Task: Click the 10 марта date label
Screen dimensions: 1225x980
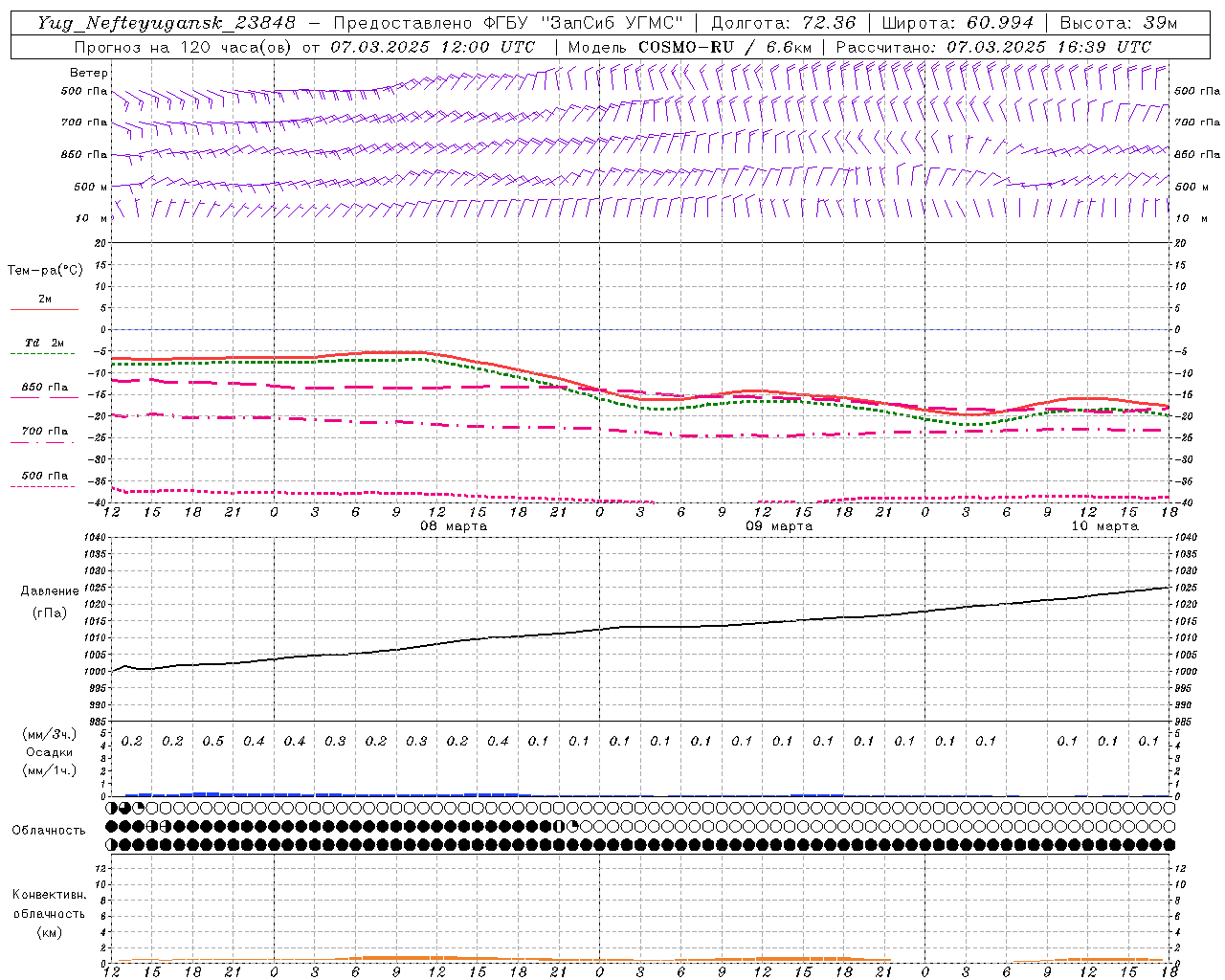Action: tap(1104, 526)
